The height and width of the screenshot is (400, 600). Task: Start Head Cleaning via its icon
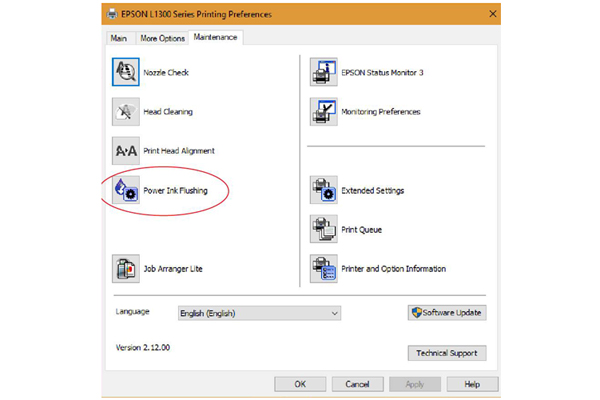pos(126,111)
